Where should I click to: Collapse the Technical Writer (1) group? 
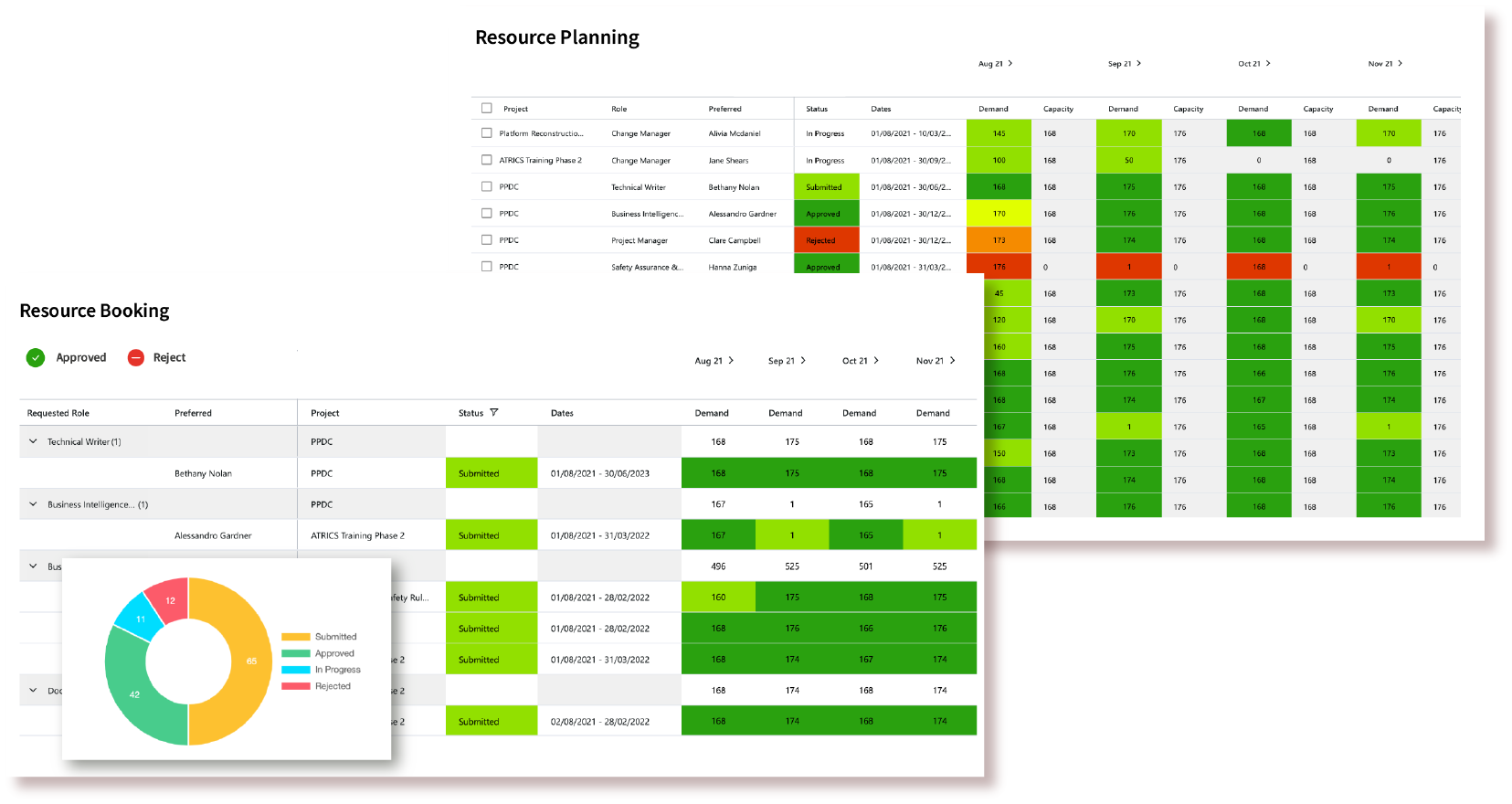click(34, 442)
